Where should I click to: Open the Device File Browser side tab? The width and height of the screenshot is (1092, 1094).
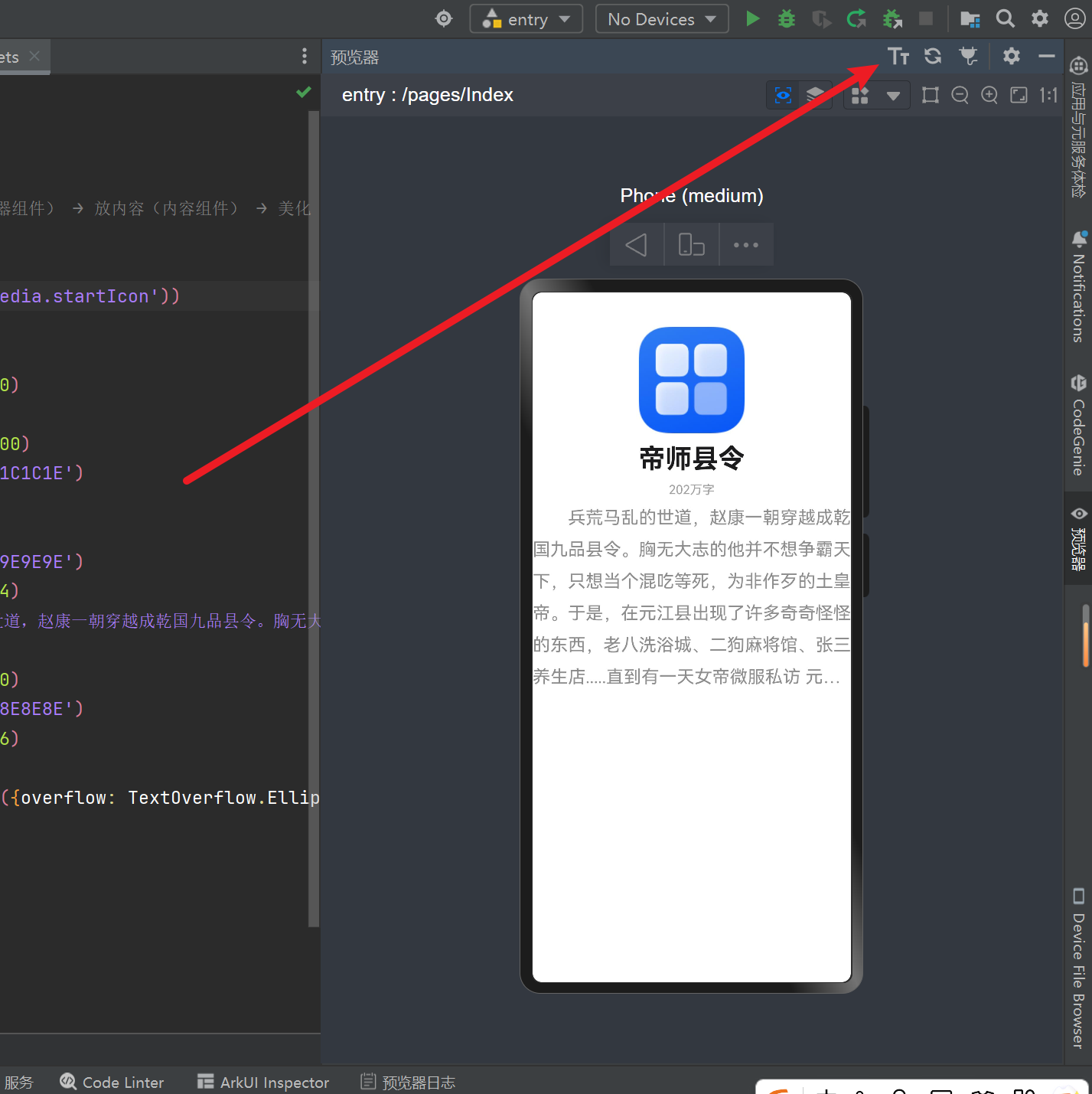tap(1078, 968)
